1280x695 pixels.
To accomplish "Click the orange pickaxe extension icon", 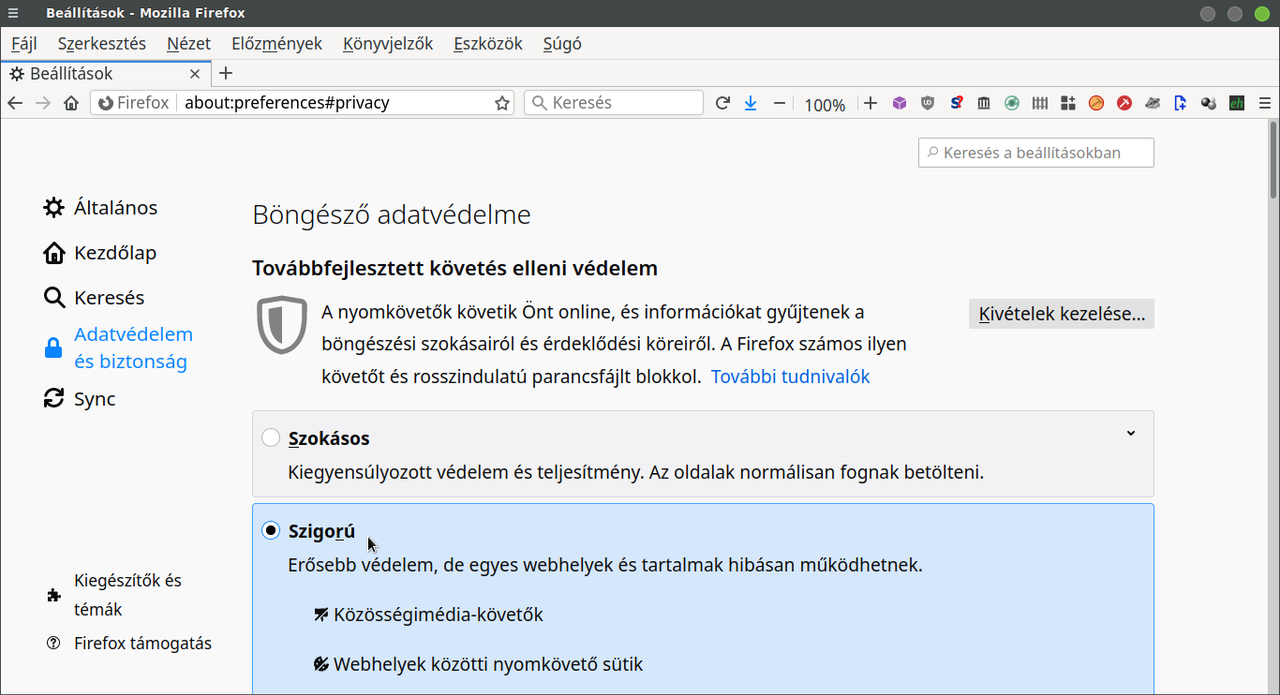I will [x=1096, y=102].
